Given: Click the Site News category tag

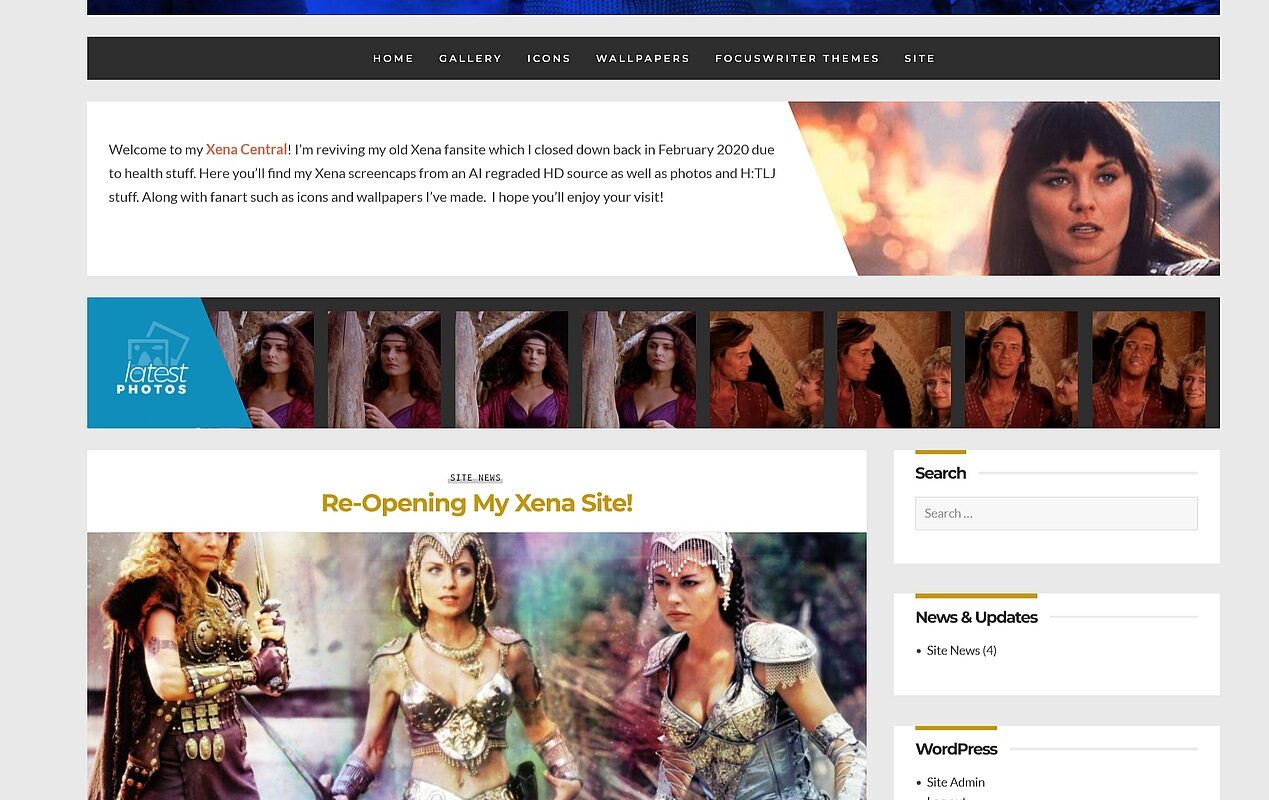Looking at the screenshot, I should coord(476,478).
